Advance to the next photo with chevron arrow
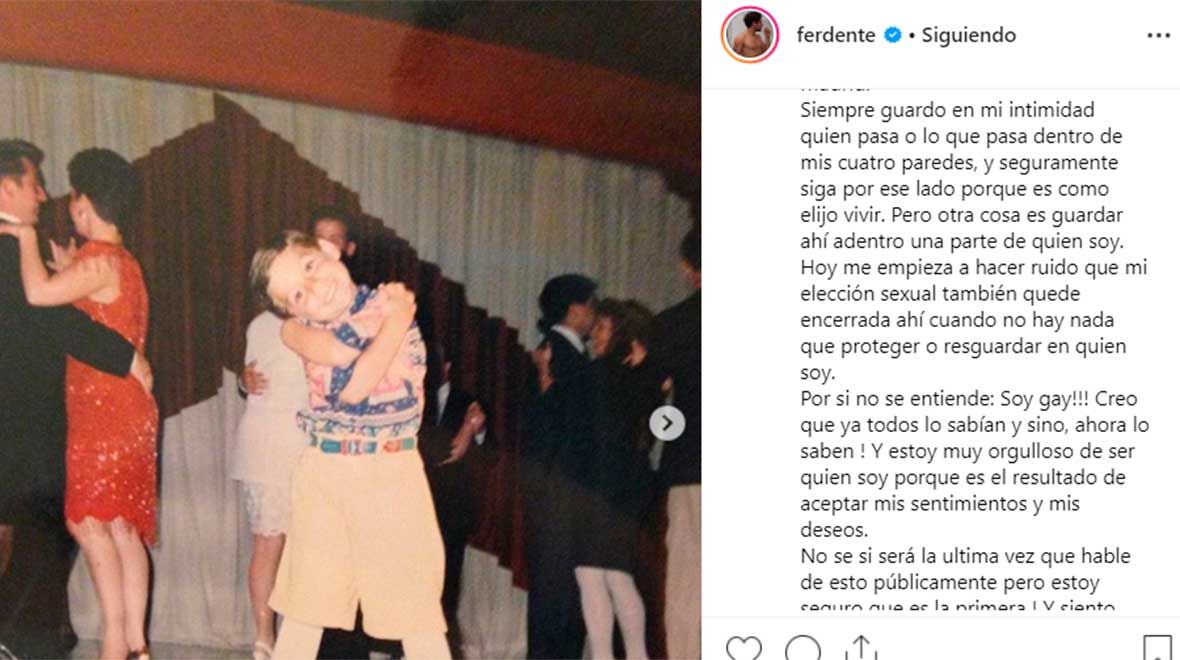The height and width of the screenshot is (660, 1180). (667, 424)
